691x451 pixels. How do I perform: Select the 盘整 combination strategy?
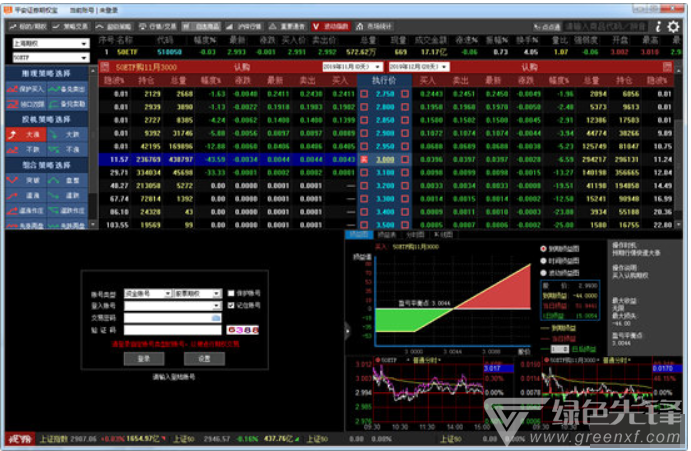tap(67, 180)
